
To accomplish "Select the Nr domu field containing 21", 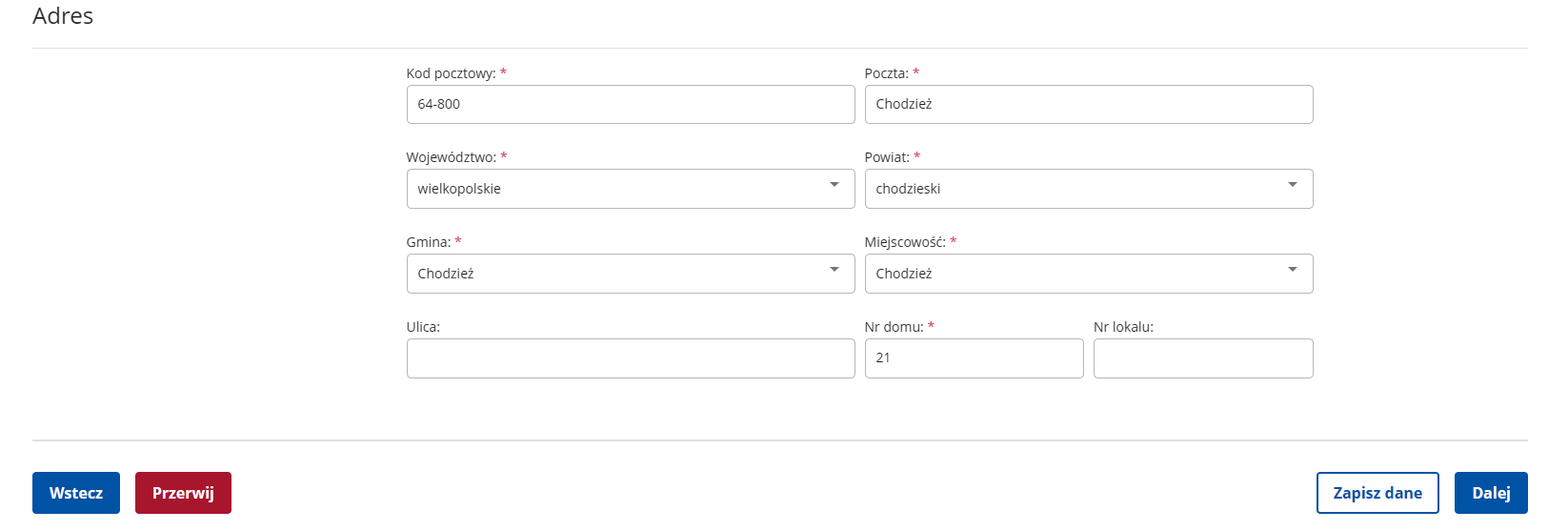I will coord(974,358).
